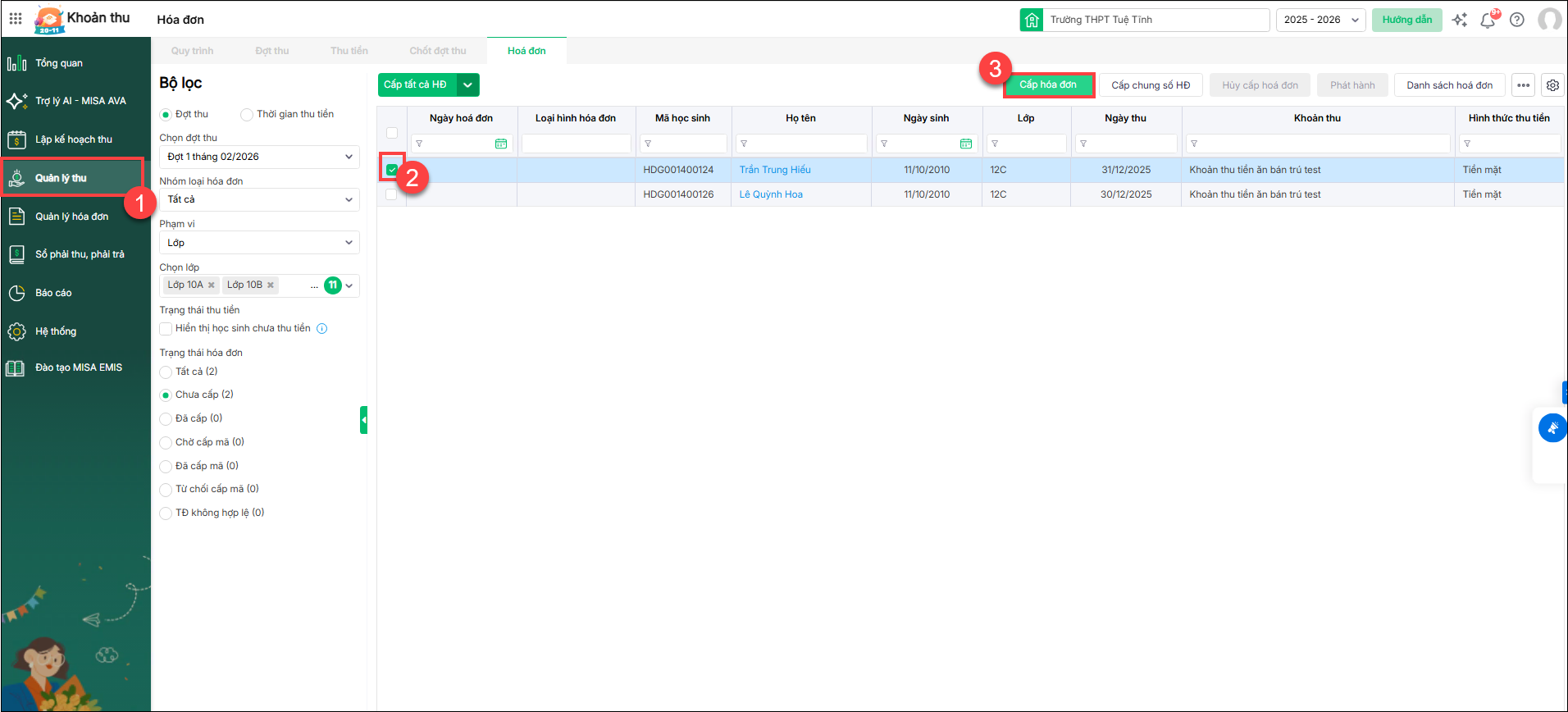Enable Hiển thị học sinh chưa thu tiền
The image size is (1568, 712).
(166, 329)
